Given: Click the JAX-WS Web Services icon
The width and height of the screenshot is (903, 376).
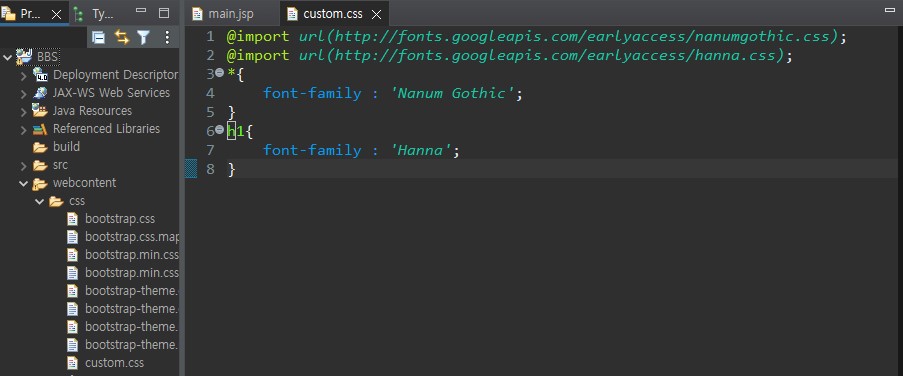Looking at the screenshot, I should tap(40, 93).
